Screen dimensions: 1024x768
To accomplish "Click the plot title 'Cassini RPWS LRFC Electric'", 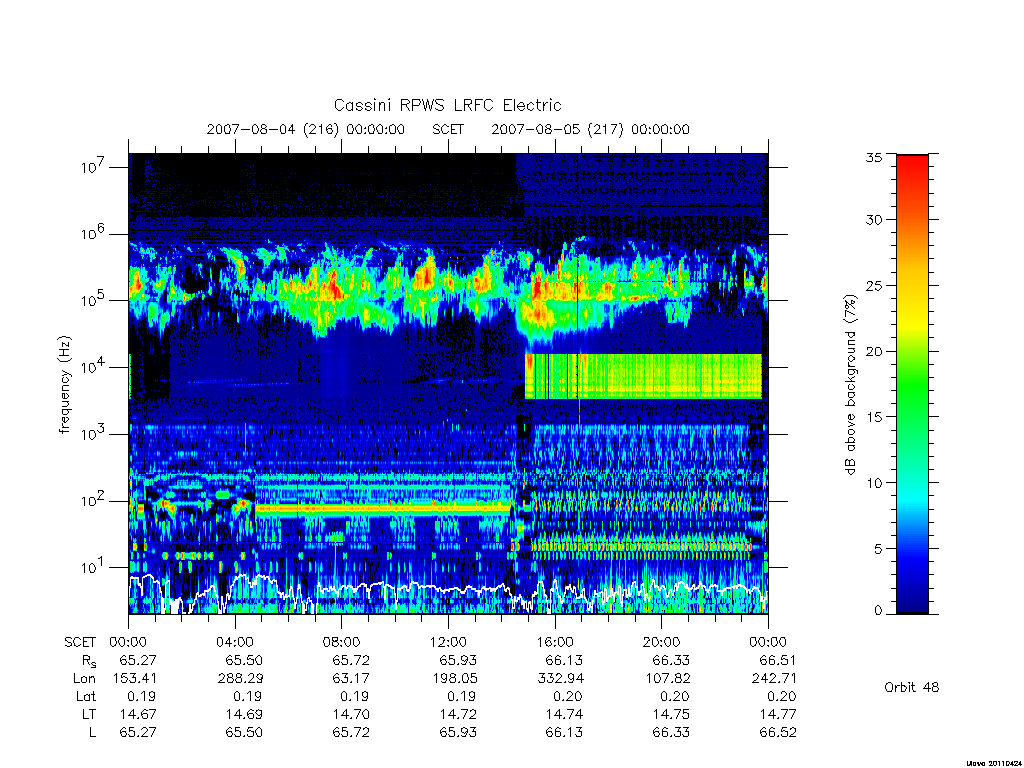I will coord(447,105).
